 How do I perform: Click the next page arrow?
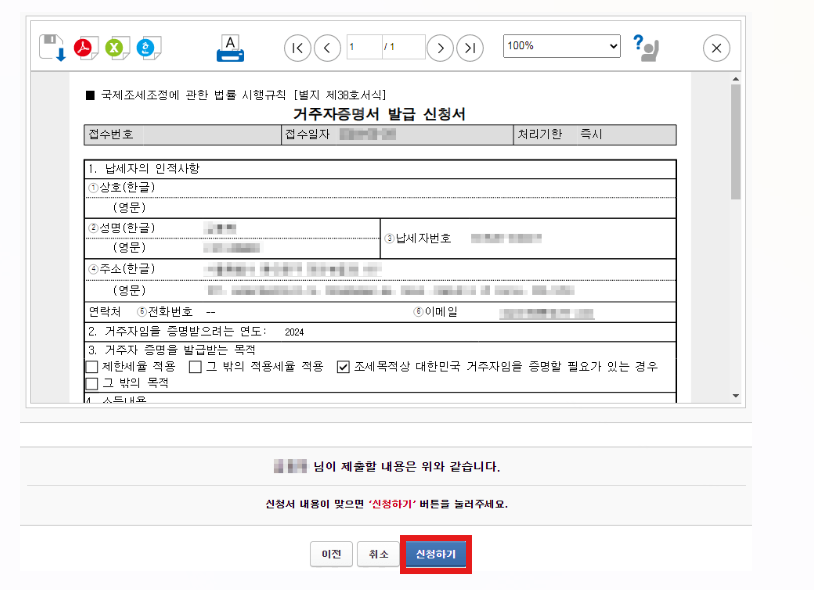point(441,47)
